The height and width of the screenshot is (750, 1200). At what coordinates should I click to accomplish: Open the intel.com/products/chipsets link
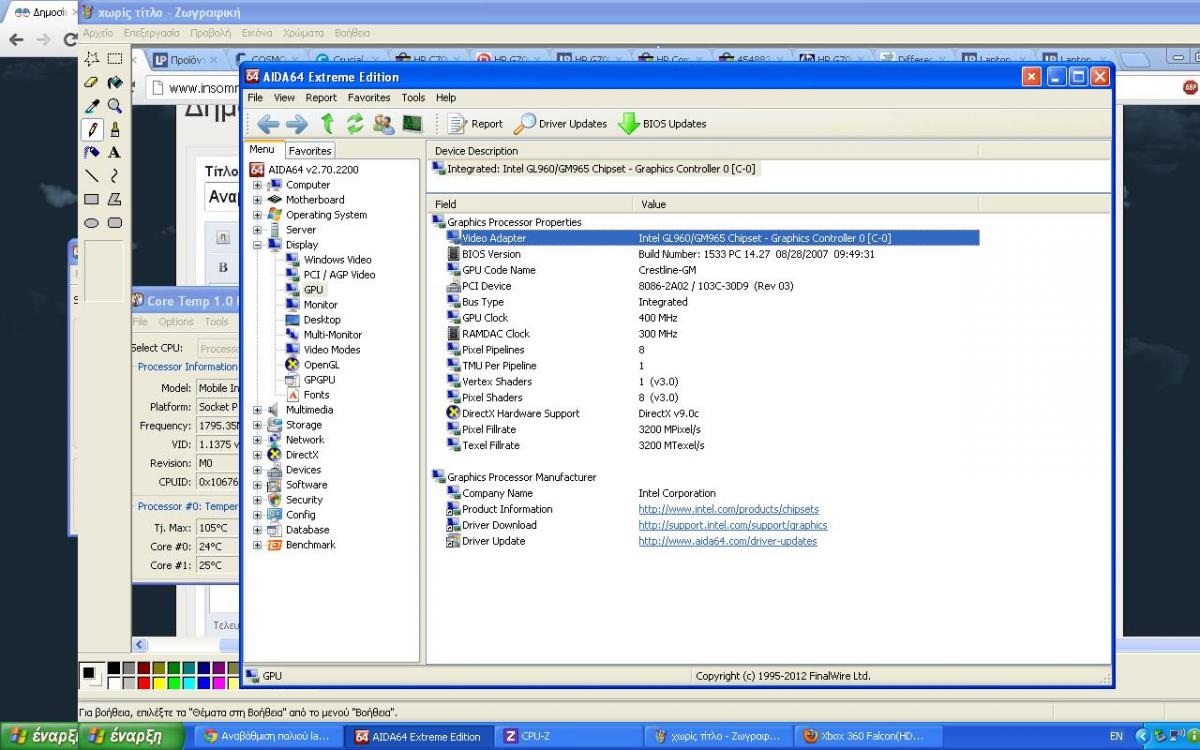pos(729,509)
